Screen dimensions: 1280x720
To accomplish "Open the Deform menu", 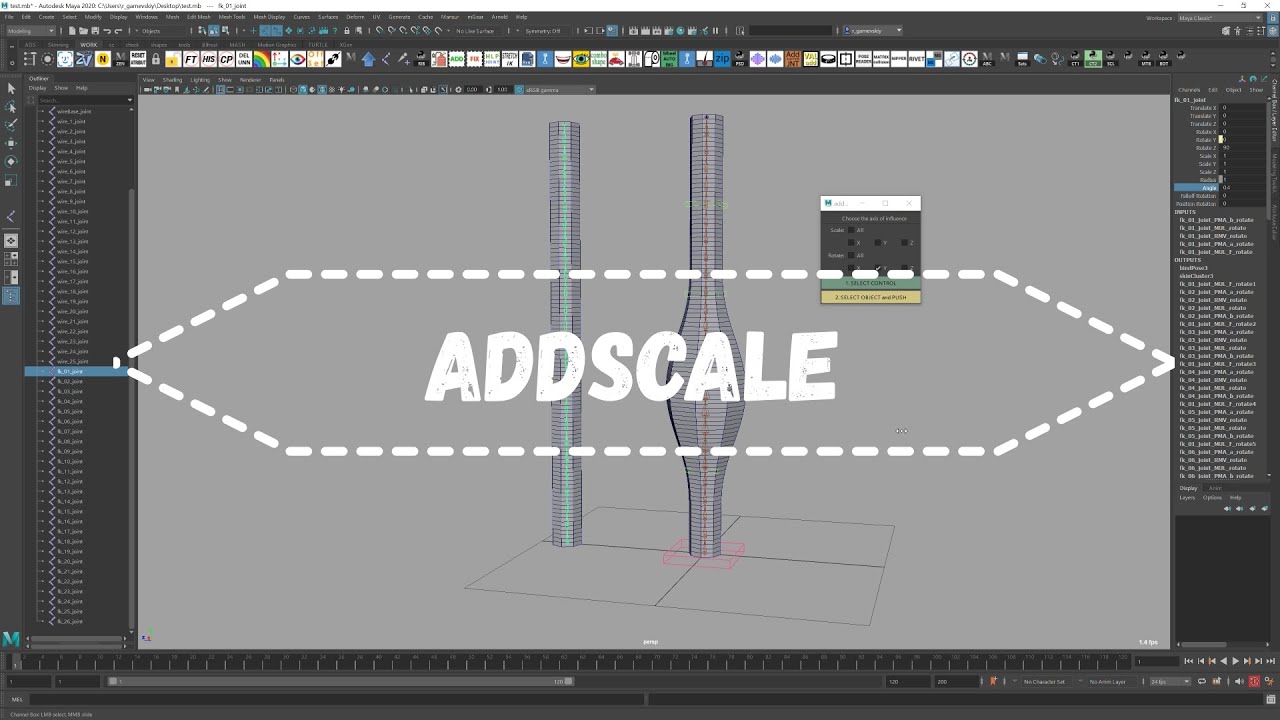I will pos(355,17).
